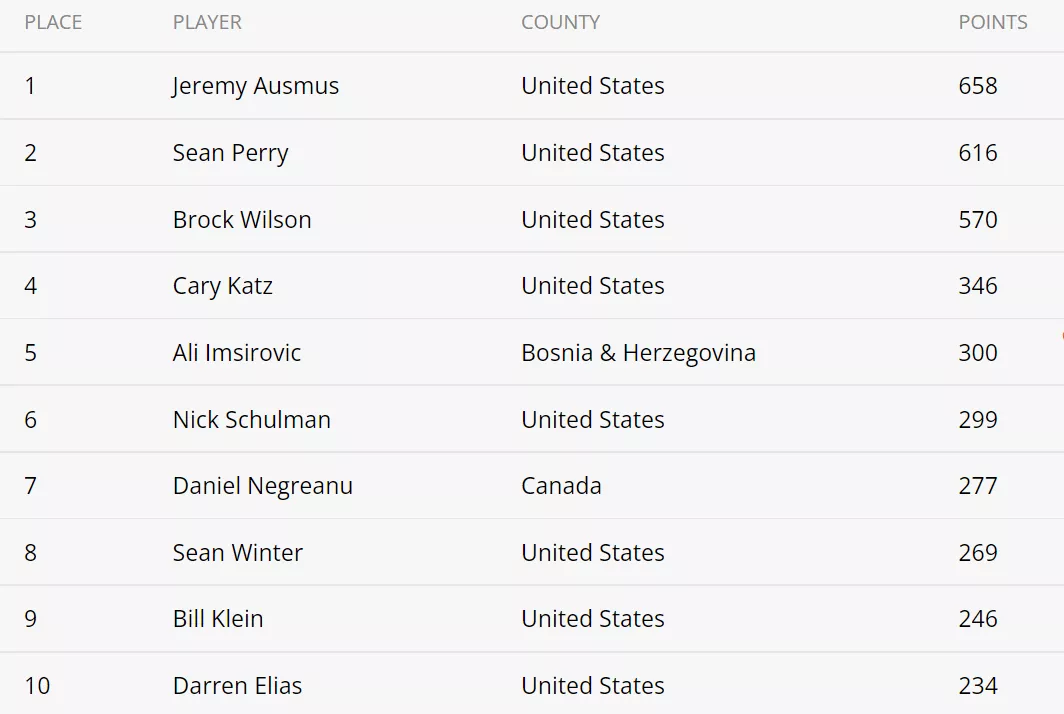Viewport: 1064px width, 714px height.
Task: Click the Canada county cell
Action: tap(561, 486)
